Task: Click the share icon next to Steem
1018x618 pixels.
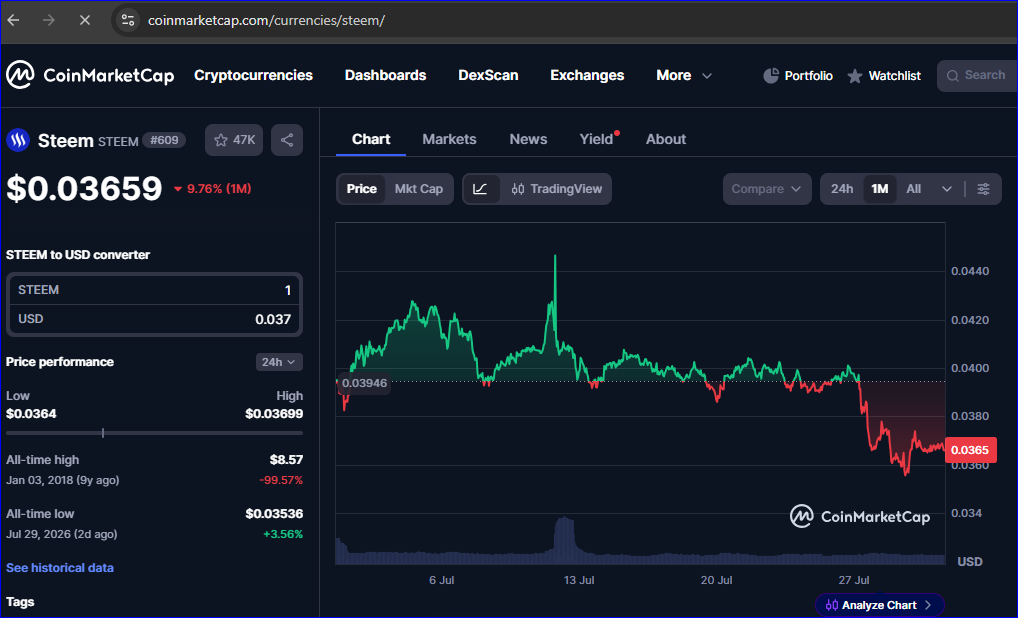Action: tap(287, 140)
